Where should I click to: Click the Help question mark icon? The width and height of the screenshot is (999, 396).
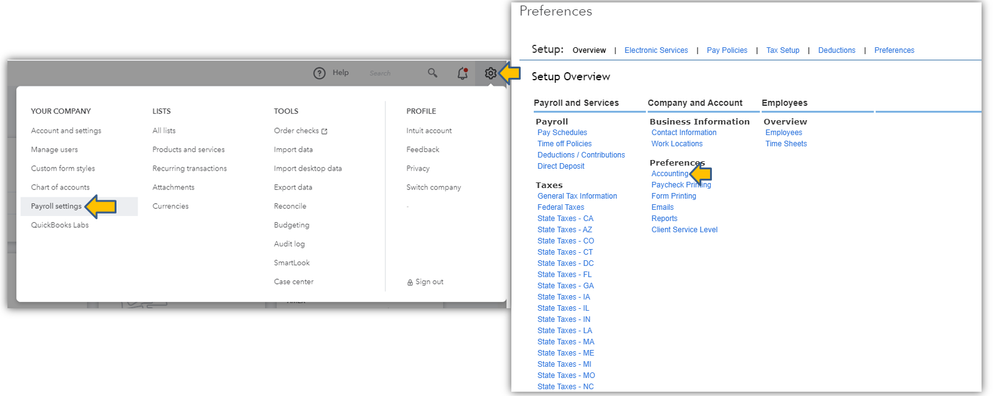pos(319,73)
